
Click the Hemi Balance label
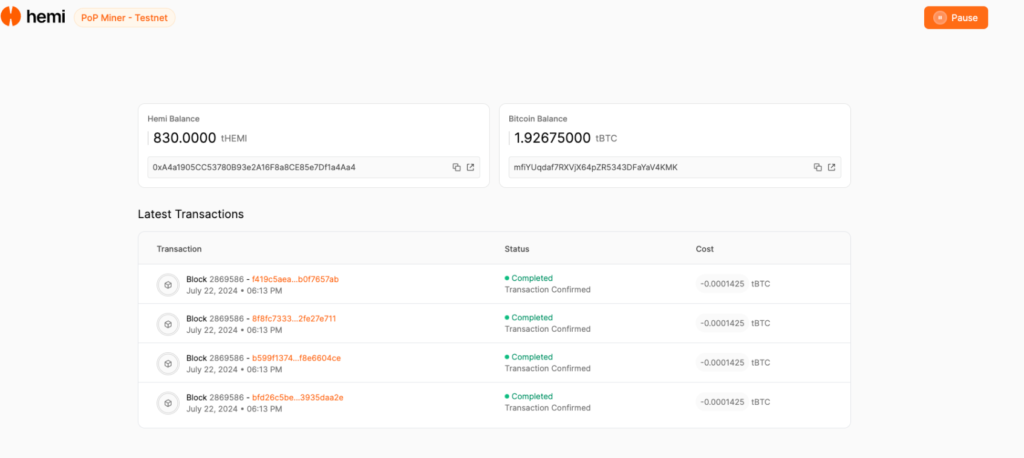coord(174,119)
